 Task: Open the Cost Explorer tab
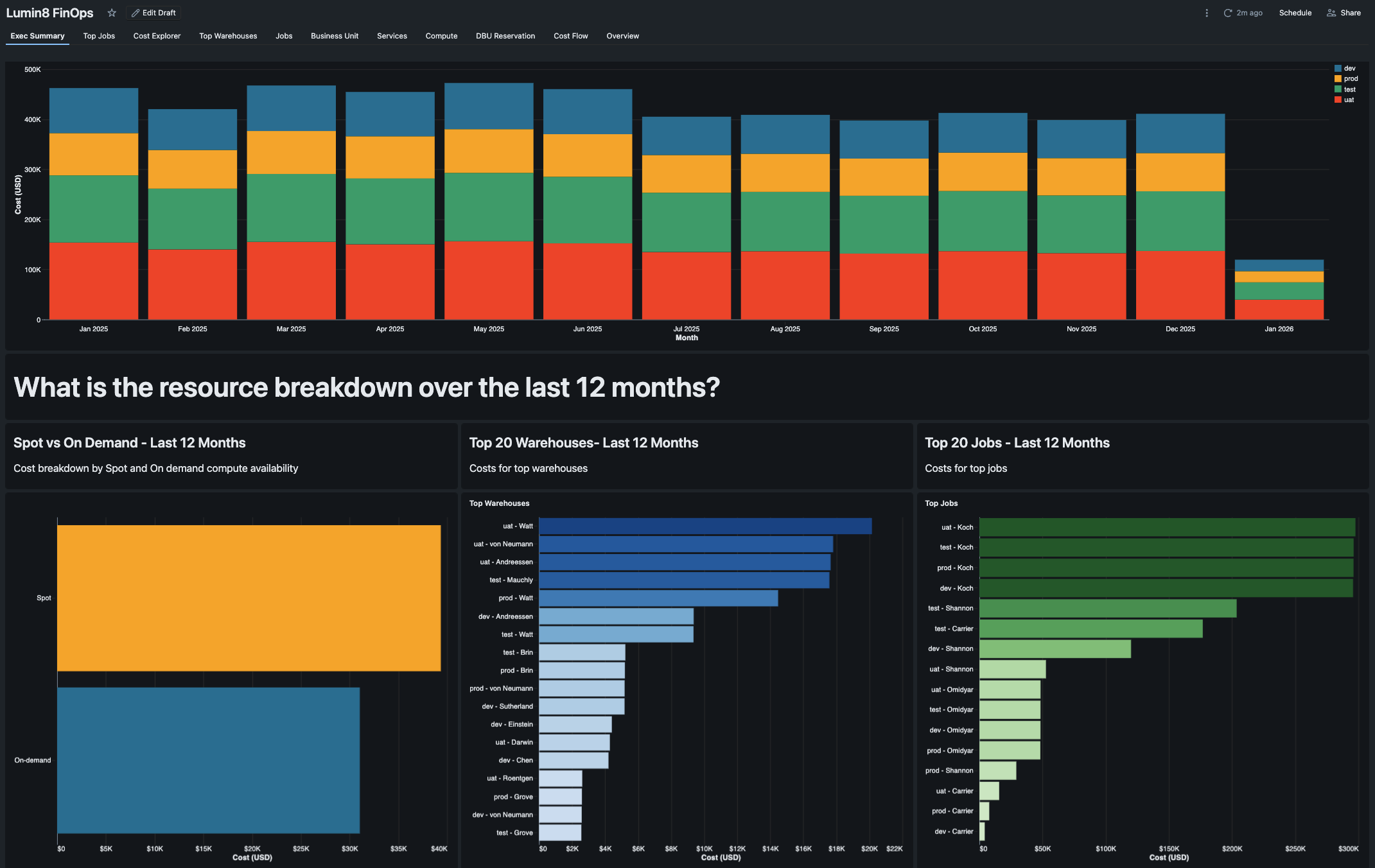[157, 36]
